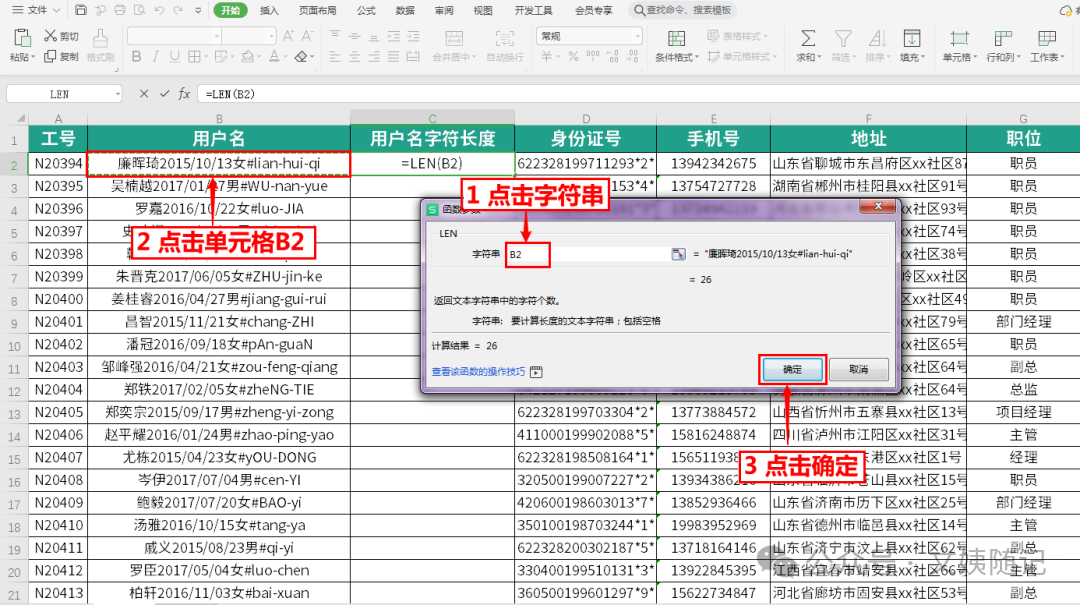Open the font size dropdown
The height and width of the screenshot is (605, 1080).
pyautogui.click(x=271, y=36)
